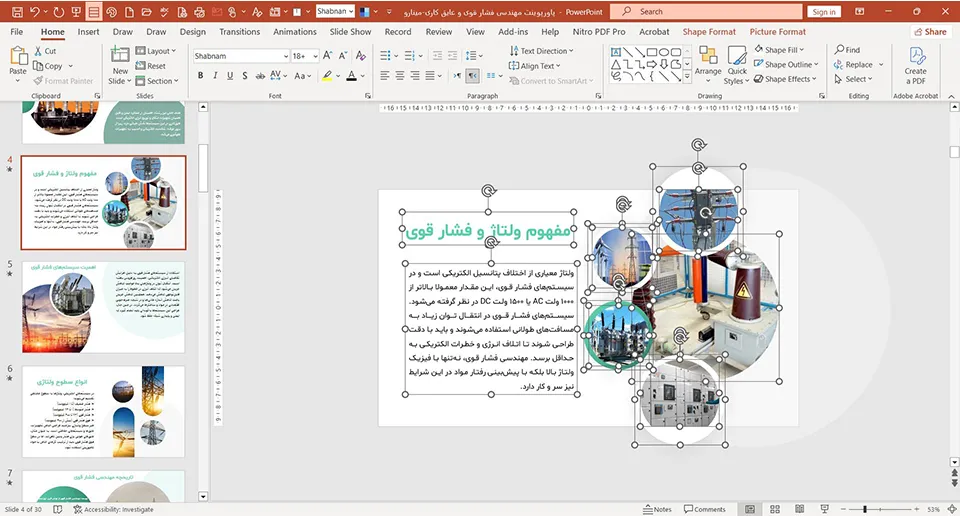Switch to the Insert tab
Screen dimensions: 960x516
click(88, 32)
